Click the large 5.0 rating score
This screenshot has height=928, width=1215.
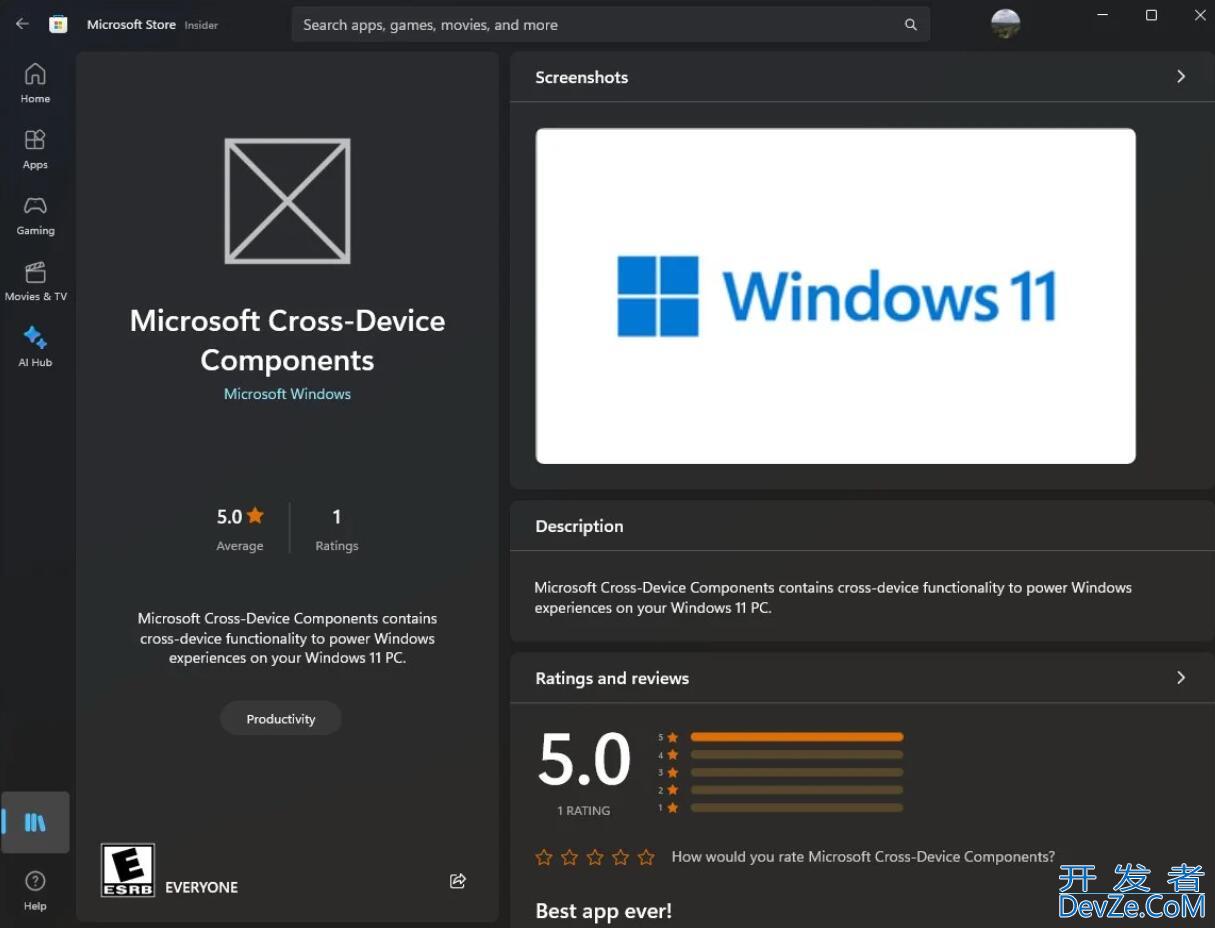[585, 760]
